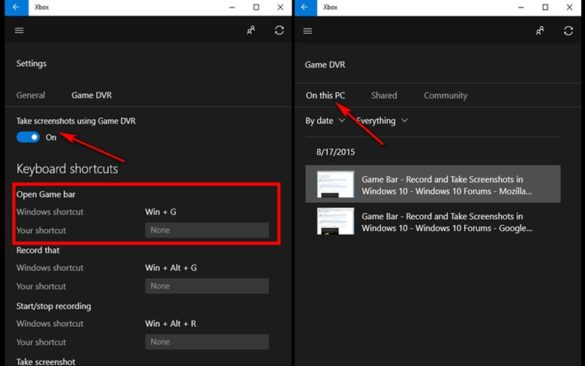Click the Record that label
The height and width of the screenshot is (366, 585).
38,250
